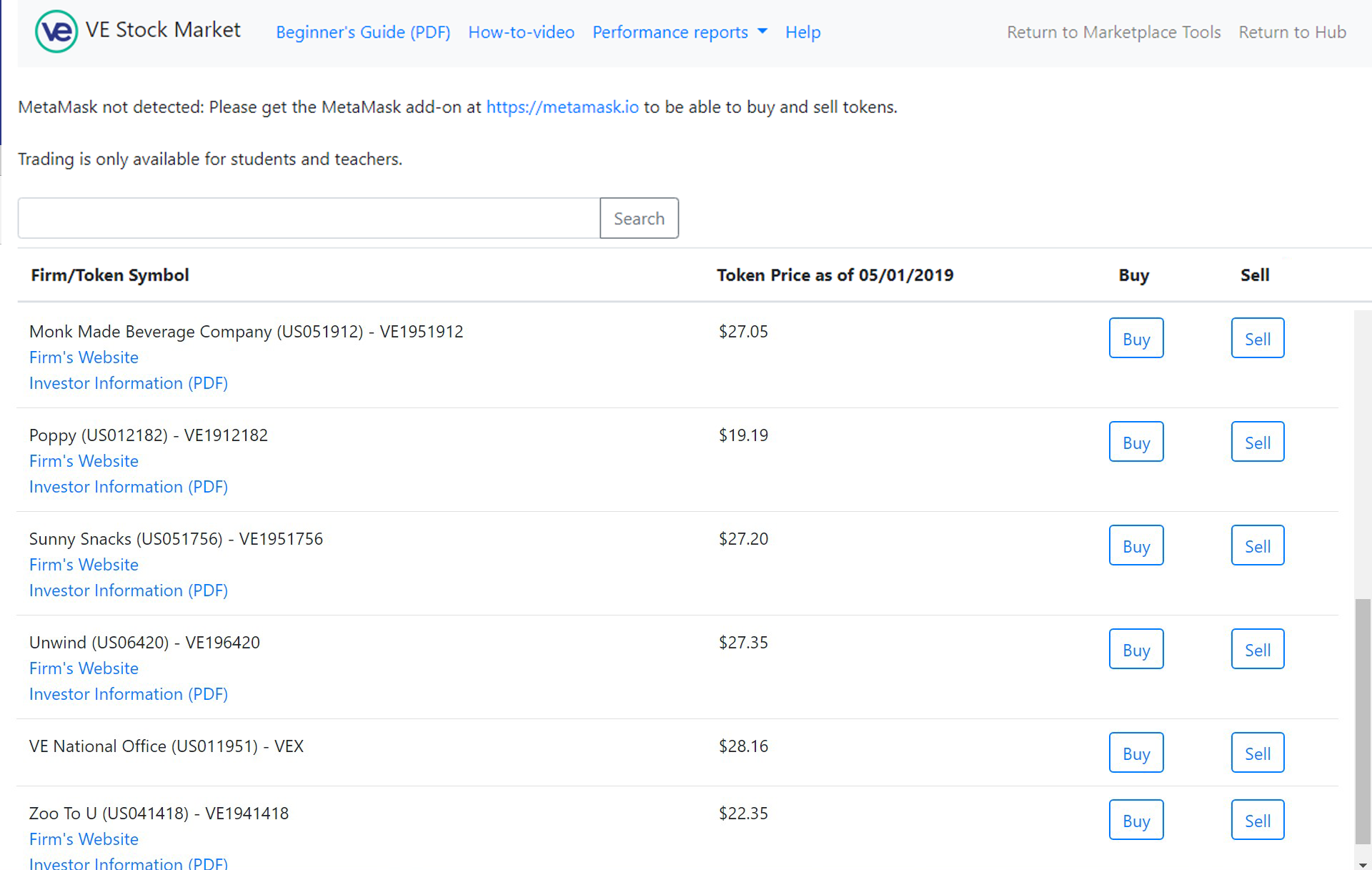Image resolution: width=1372 pixels, height=870 pixels.
Task: Open Monk Made Beverage Firm's Website
Action: 84,357
